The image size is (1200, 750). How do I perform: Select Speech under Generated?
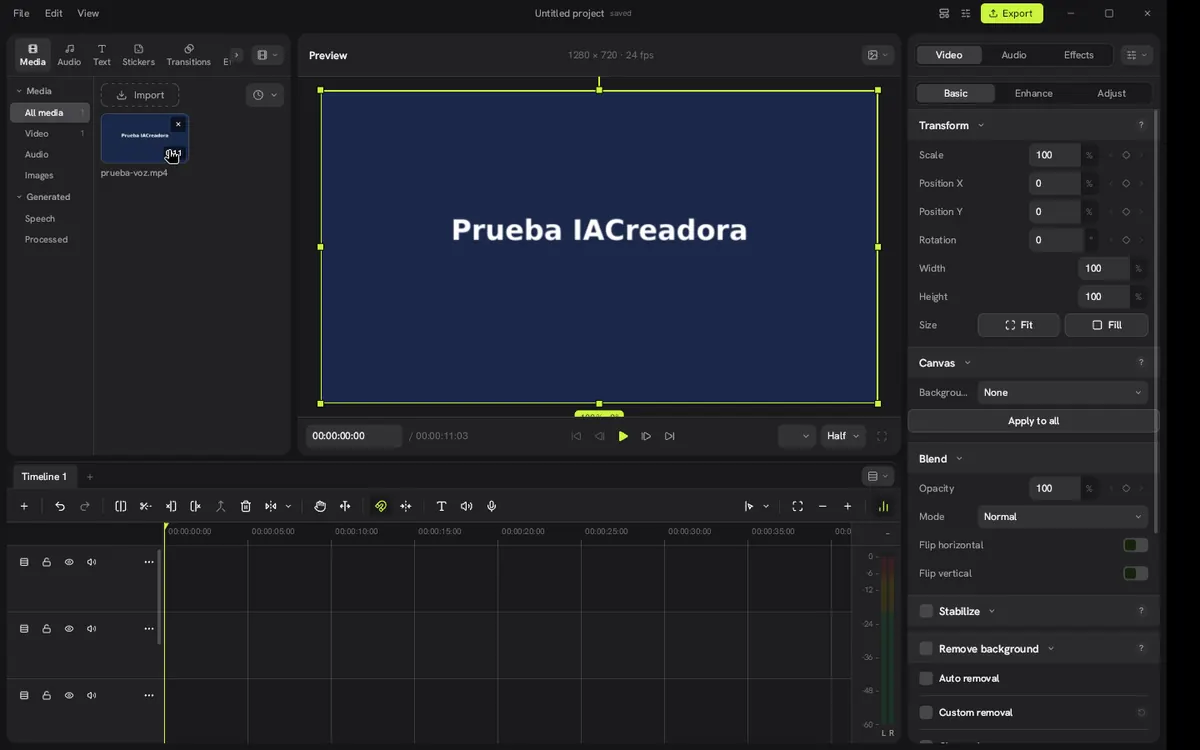point(40,218)
